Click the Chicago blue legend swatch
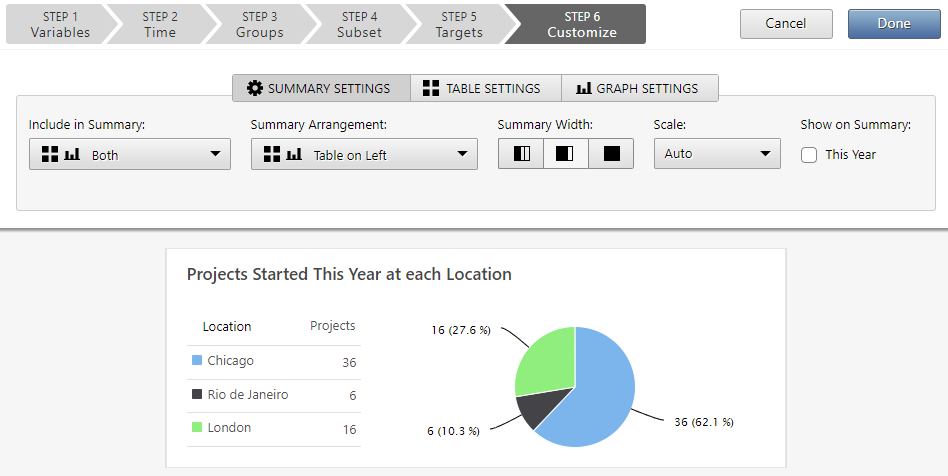Screen dimensions: 948x476 197,361
